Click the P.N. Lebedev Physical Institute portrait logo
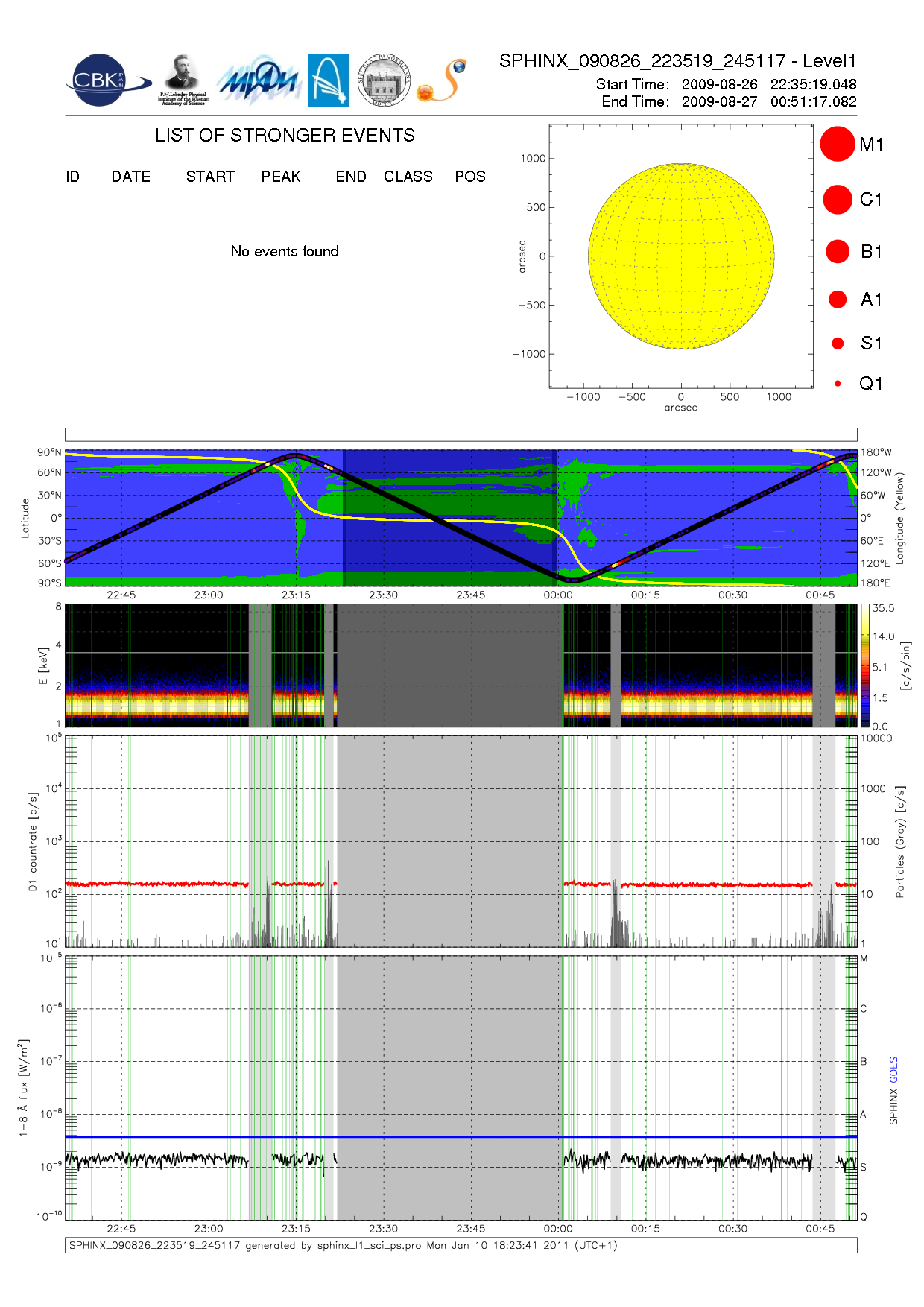This screenshot has width=924, height=1307. [183, 80]
